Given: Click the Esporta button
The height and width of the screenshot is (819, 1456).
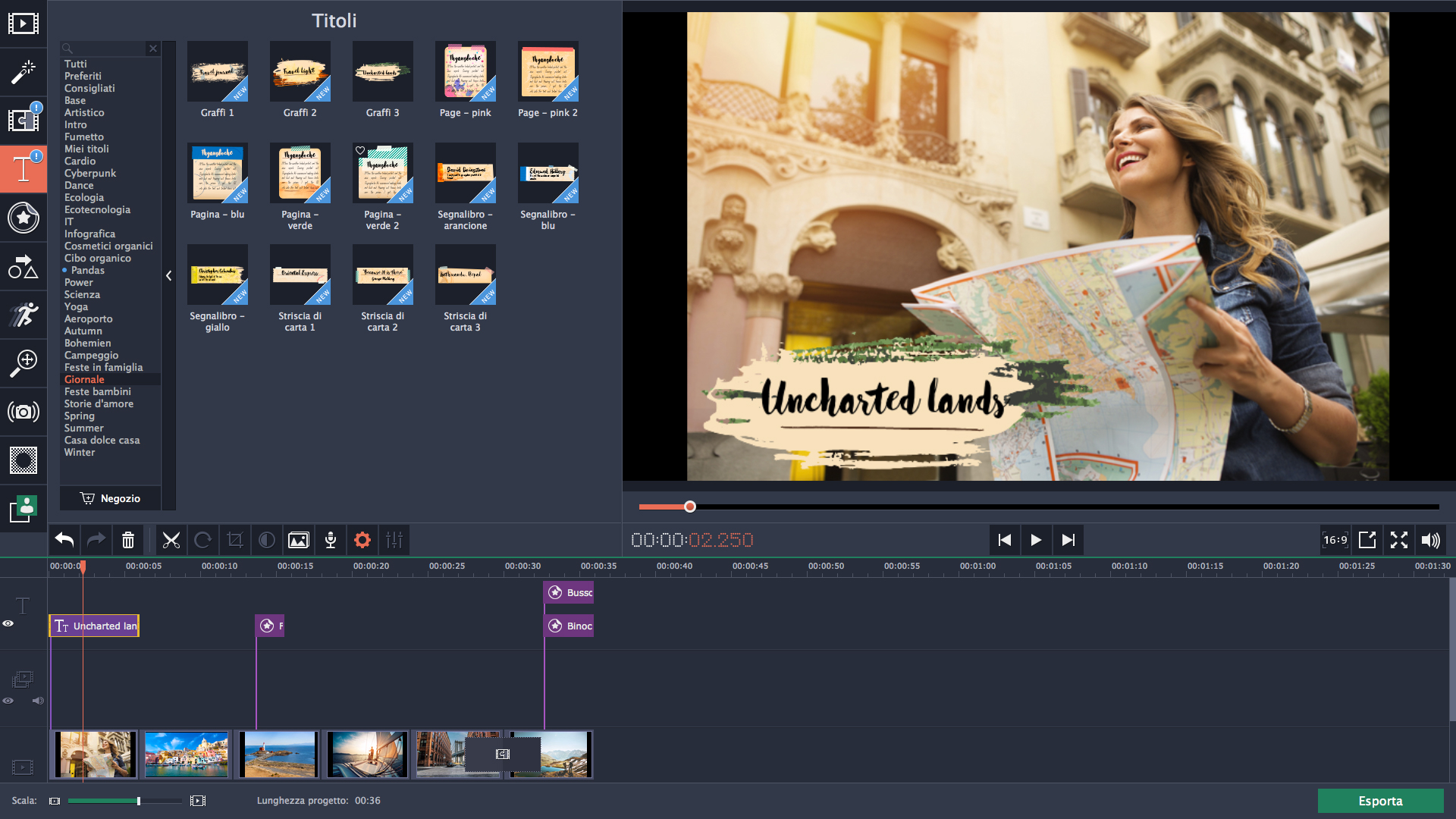Looking at the screenshot, I should click(1379, 801).
